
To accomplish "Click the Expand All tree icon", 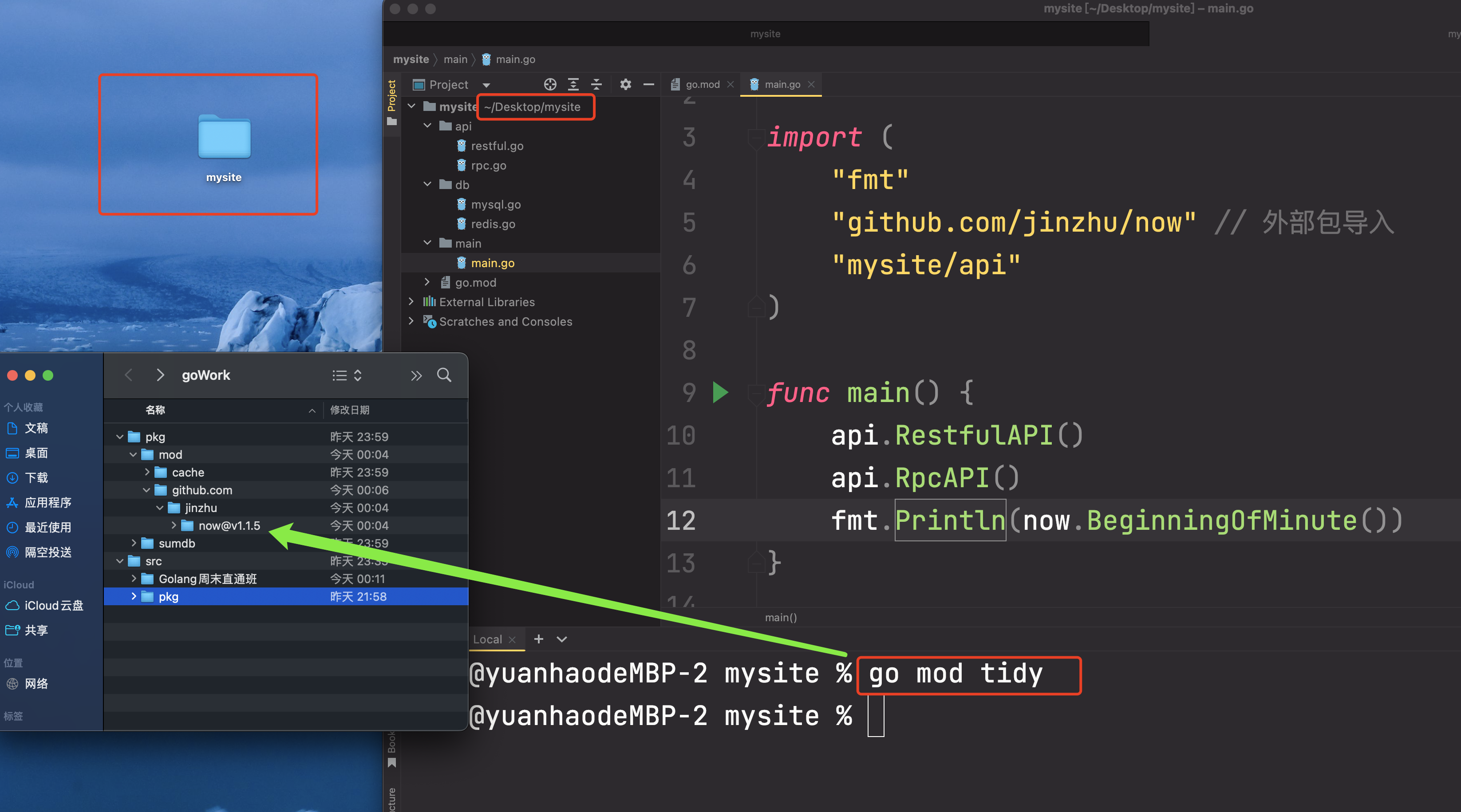I will click(x=573, y=84).
